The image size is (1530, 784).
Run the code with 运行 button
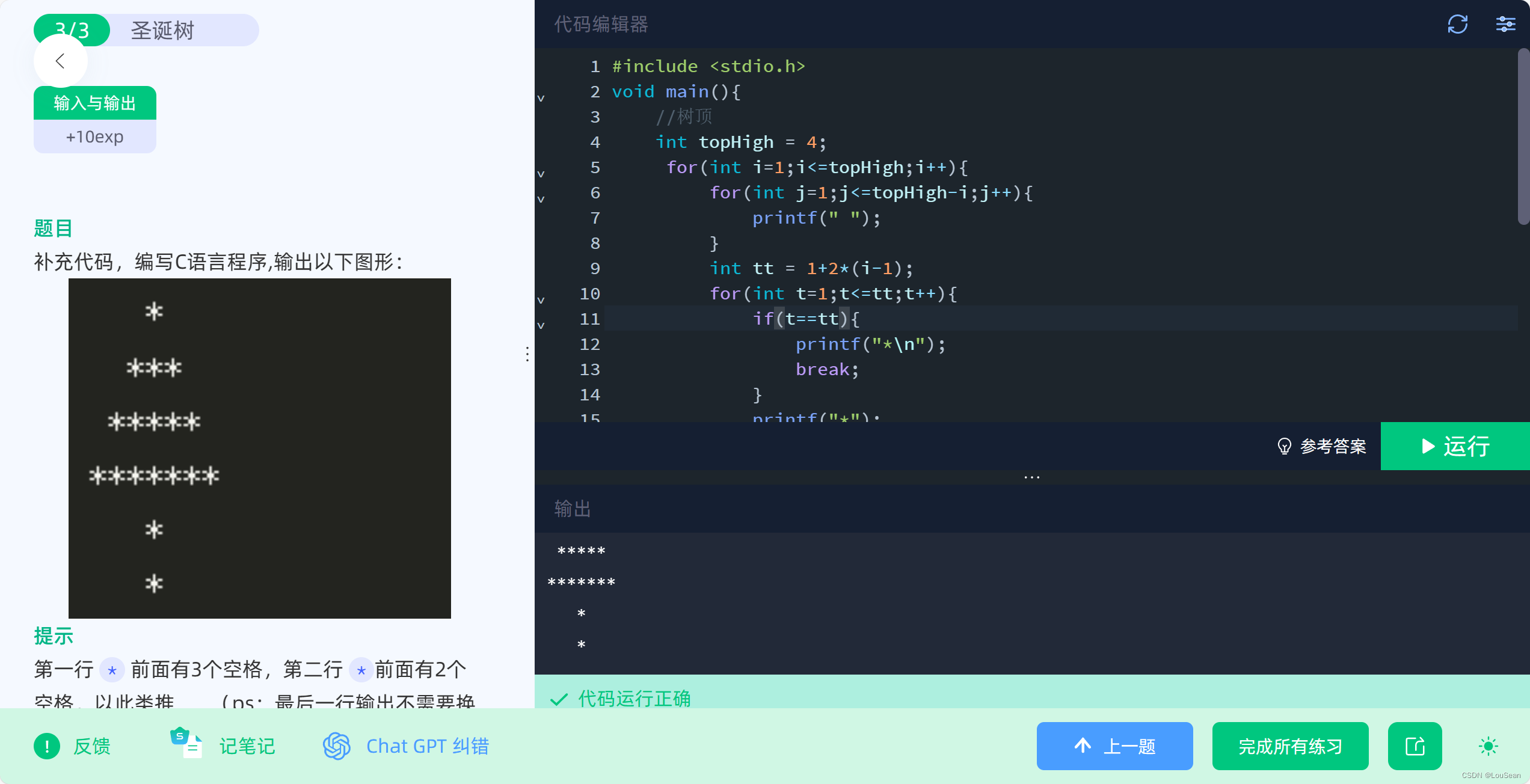1455,446
